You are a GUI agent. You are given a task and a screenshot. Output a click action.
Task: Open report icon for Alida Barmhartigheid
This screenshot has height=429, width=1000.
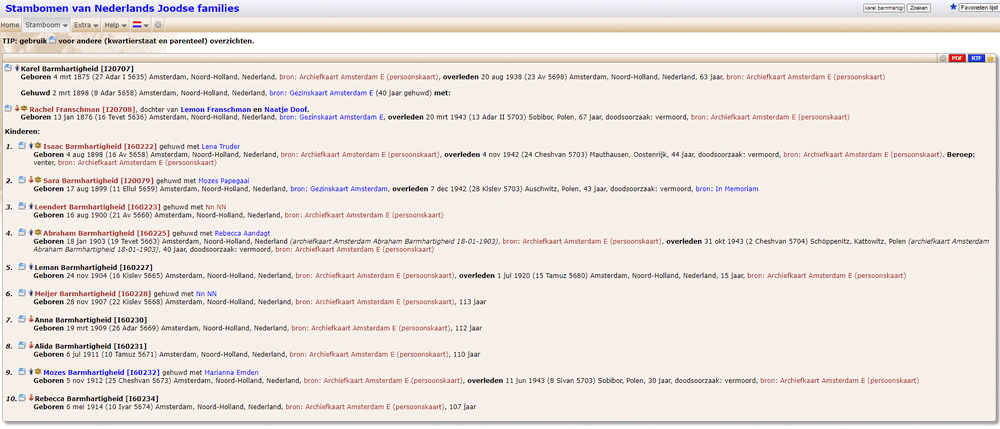coord(23,345)
